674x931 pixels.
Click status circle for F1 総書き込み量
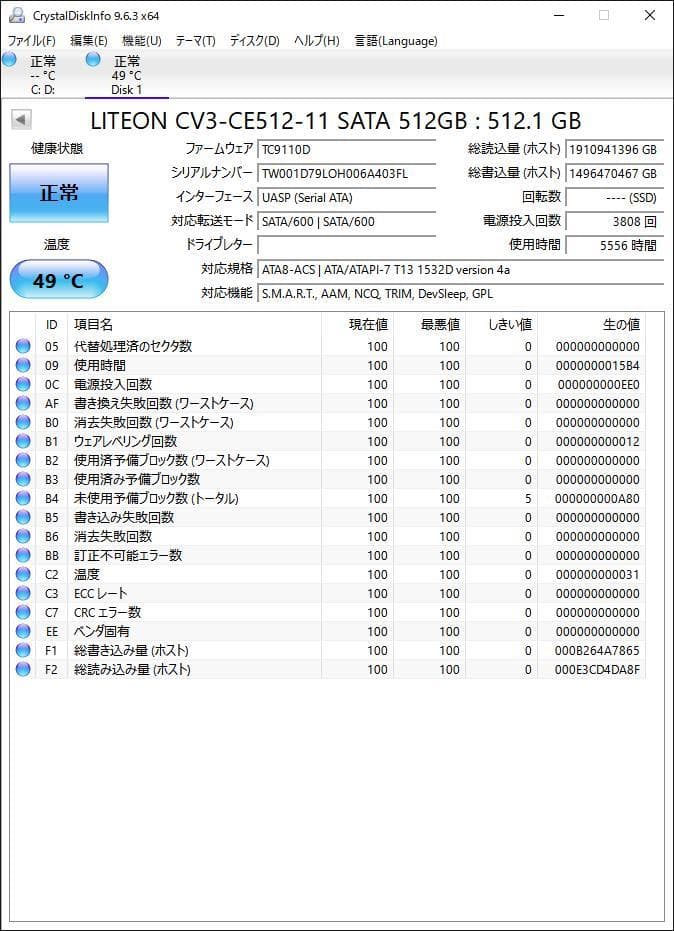[x=23, y=650]
